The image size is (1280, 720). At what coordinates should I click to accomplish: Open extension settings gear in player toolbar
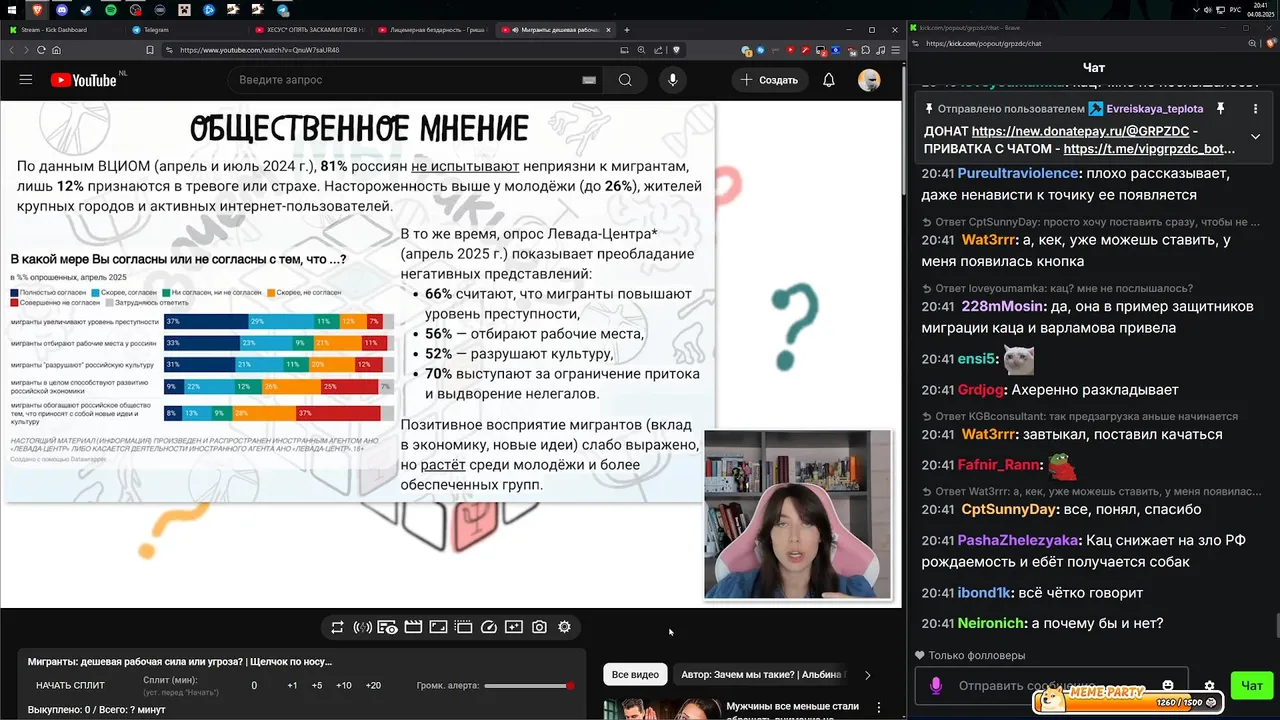[564, 627]
